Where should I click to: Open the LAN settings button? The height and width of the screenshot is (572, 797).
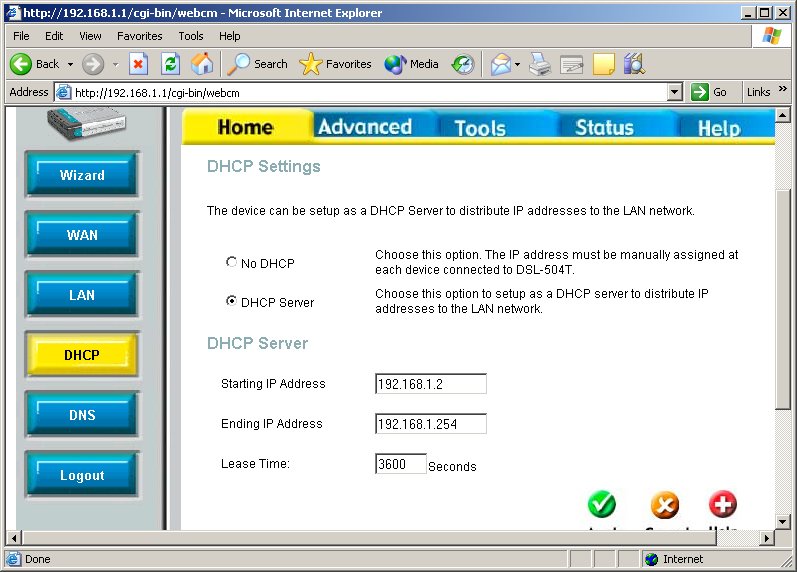click(82, 294)
